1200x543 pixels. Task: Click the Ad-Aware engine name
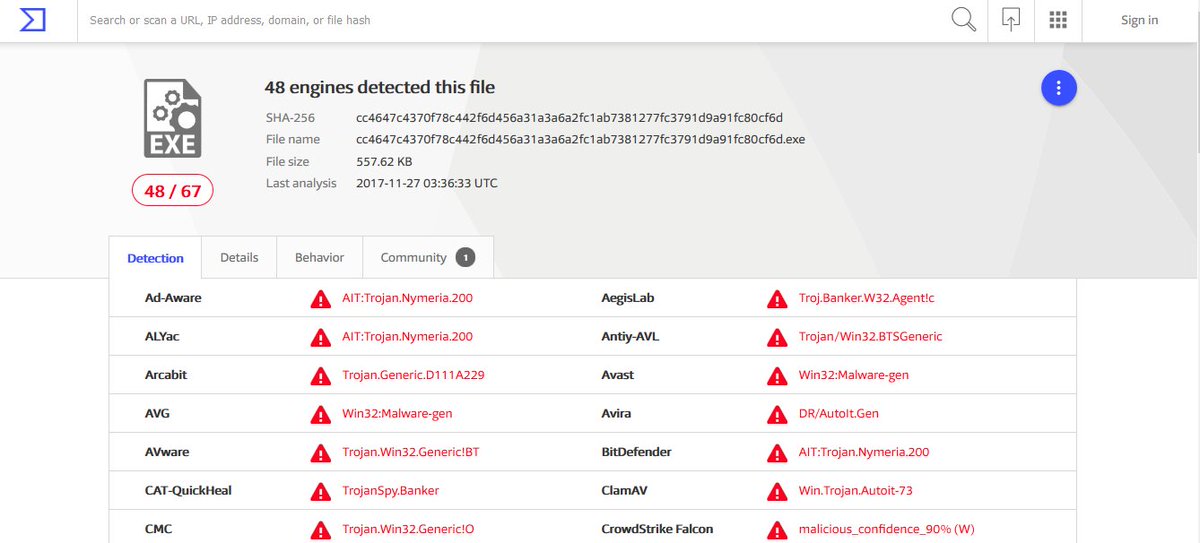point(173,299)
